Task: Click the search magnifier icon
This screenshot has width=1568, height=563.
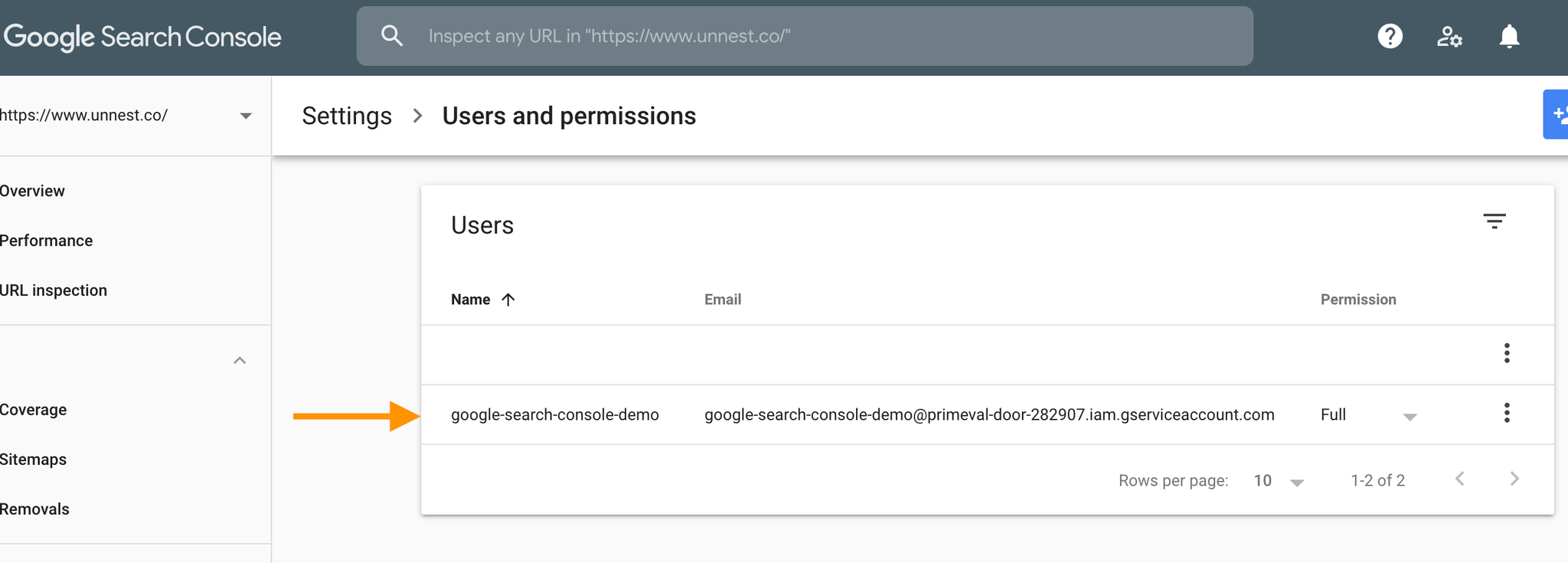Action: (392, 36)
